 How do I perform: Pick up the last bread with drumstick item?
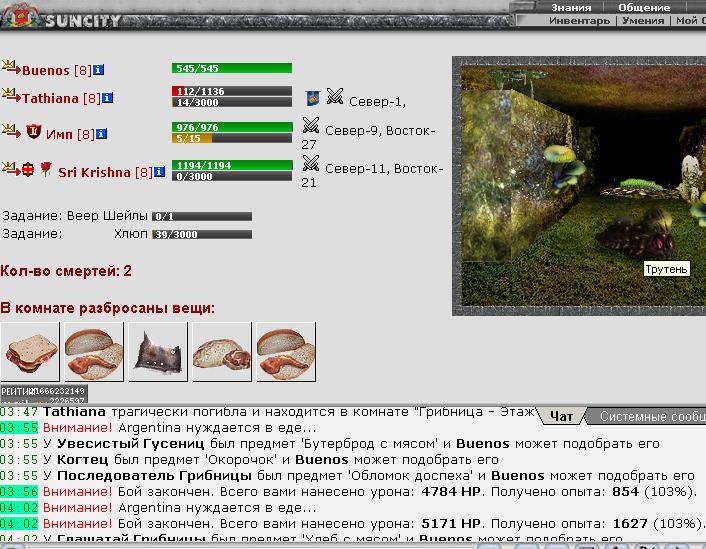tap(286, 352)
